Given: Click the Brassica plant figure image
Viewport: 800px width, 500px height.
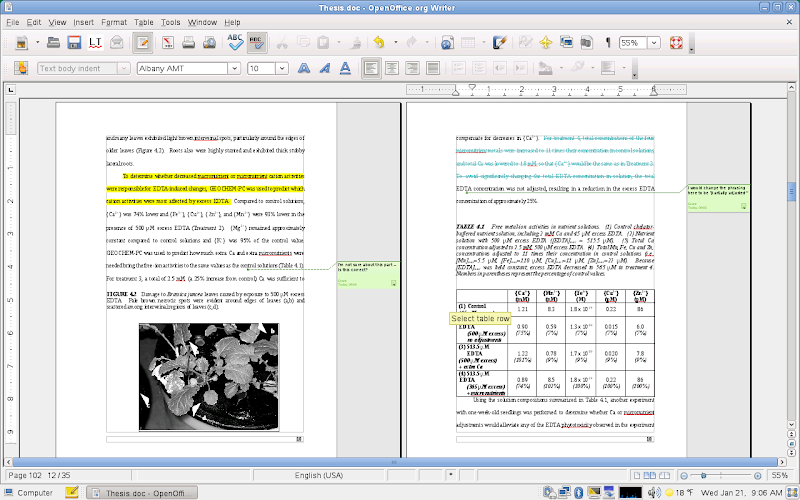Looking at the screenshot, I should 209,377.
